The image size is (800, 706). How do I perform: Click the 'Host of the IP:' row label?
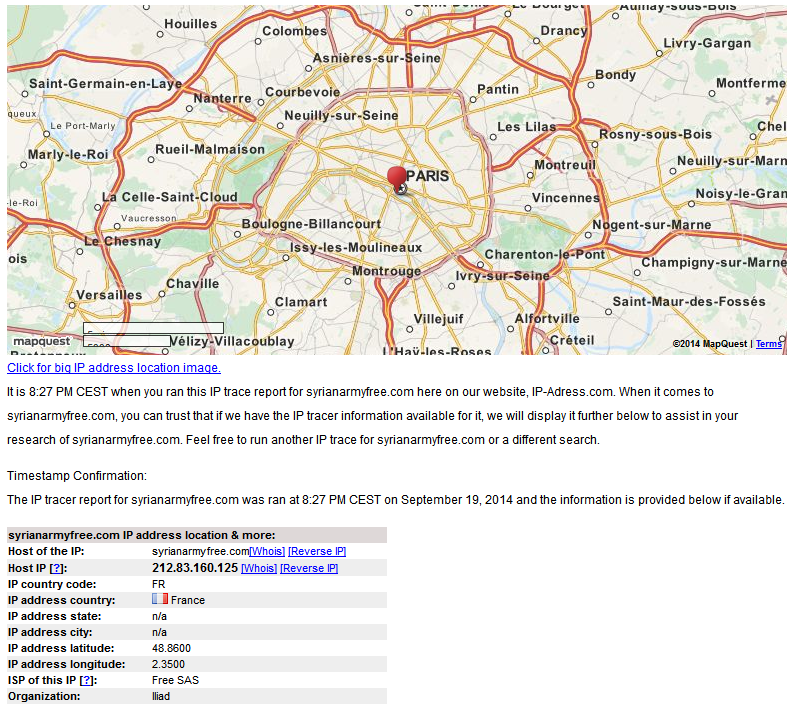point(46,551)
